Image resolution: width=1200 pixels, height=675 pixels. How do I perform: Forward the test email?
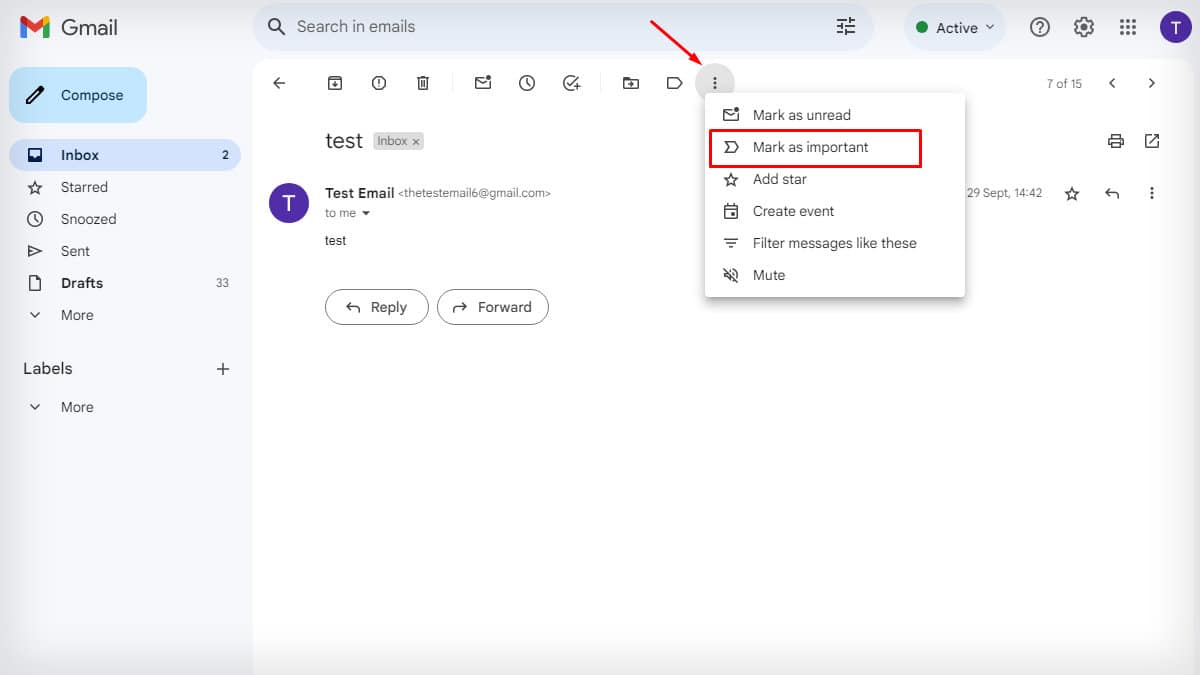(x=493, y=307)
